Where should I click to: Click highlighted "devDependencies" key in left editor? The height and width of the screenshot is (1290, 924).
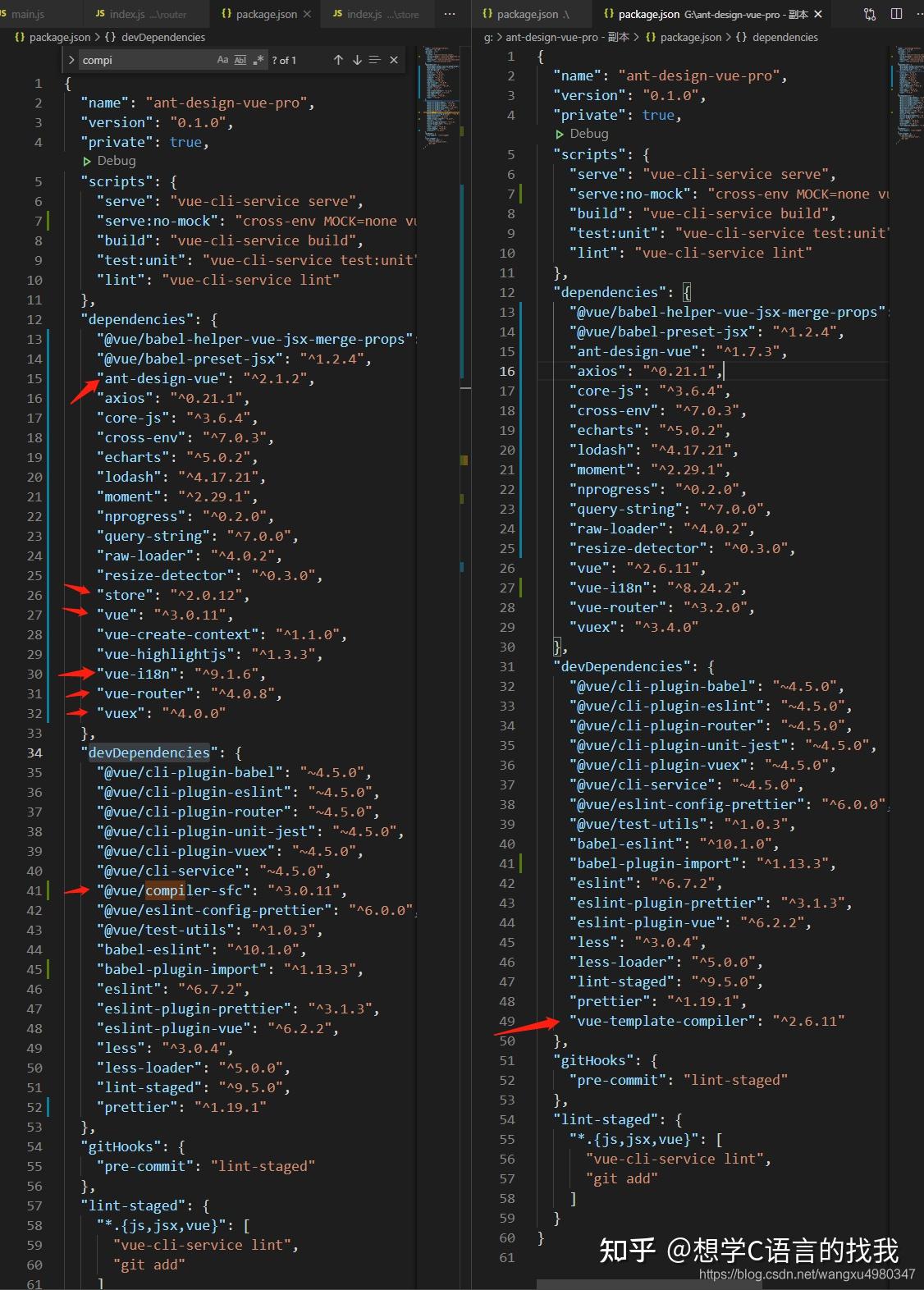click(x=149, y=752)
